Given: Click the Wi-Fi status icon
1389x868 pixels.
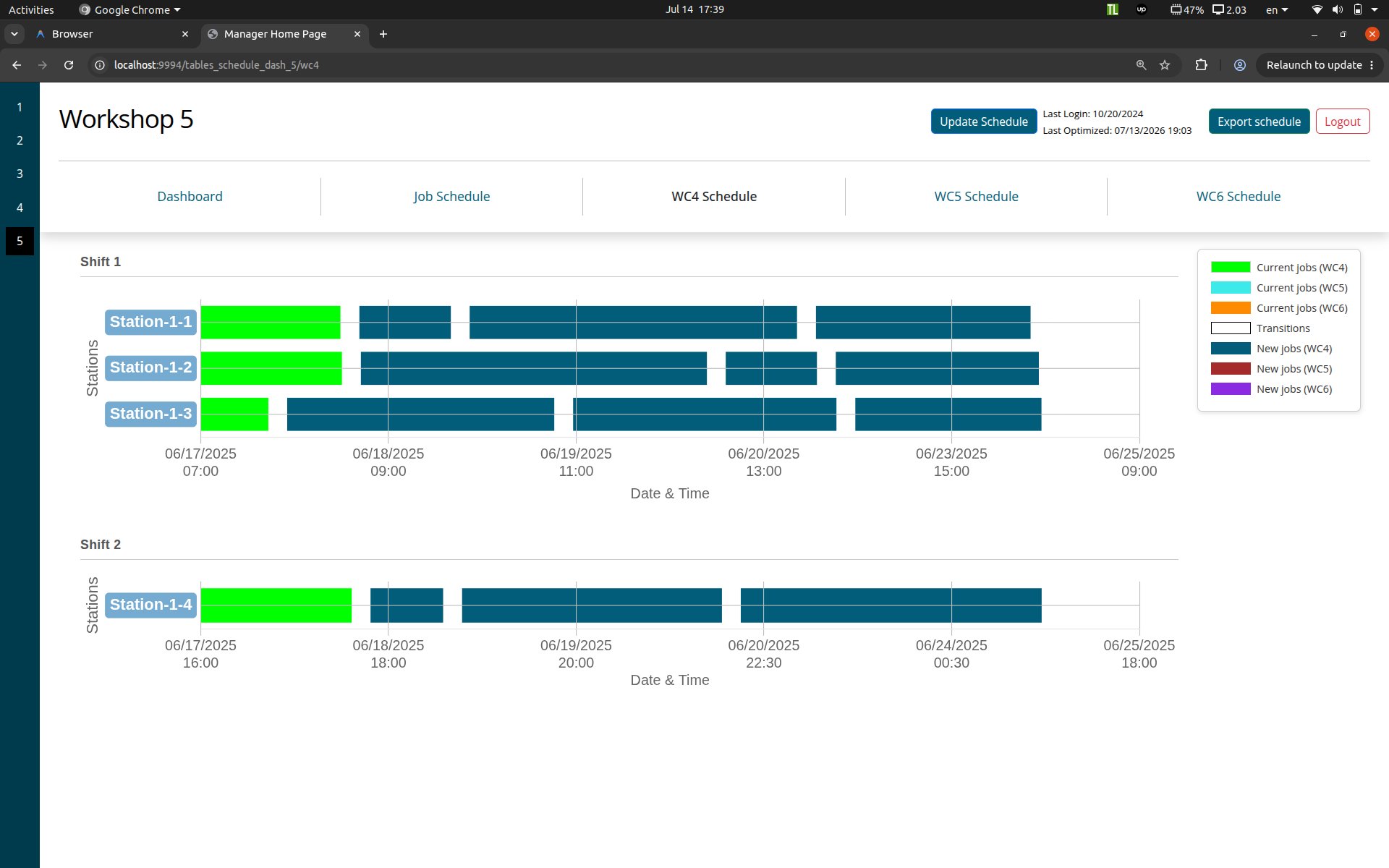Looking at the screenshot, I should tap(1317, 9).
